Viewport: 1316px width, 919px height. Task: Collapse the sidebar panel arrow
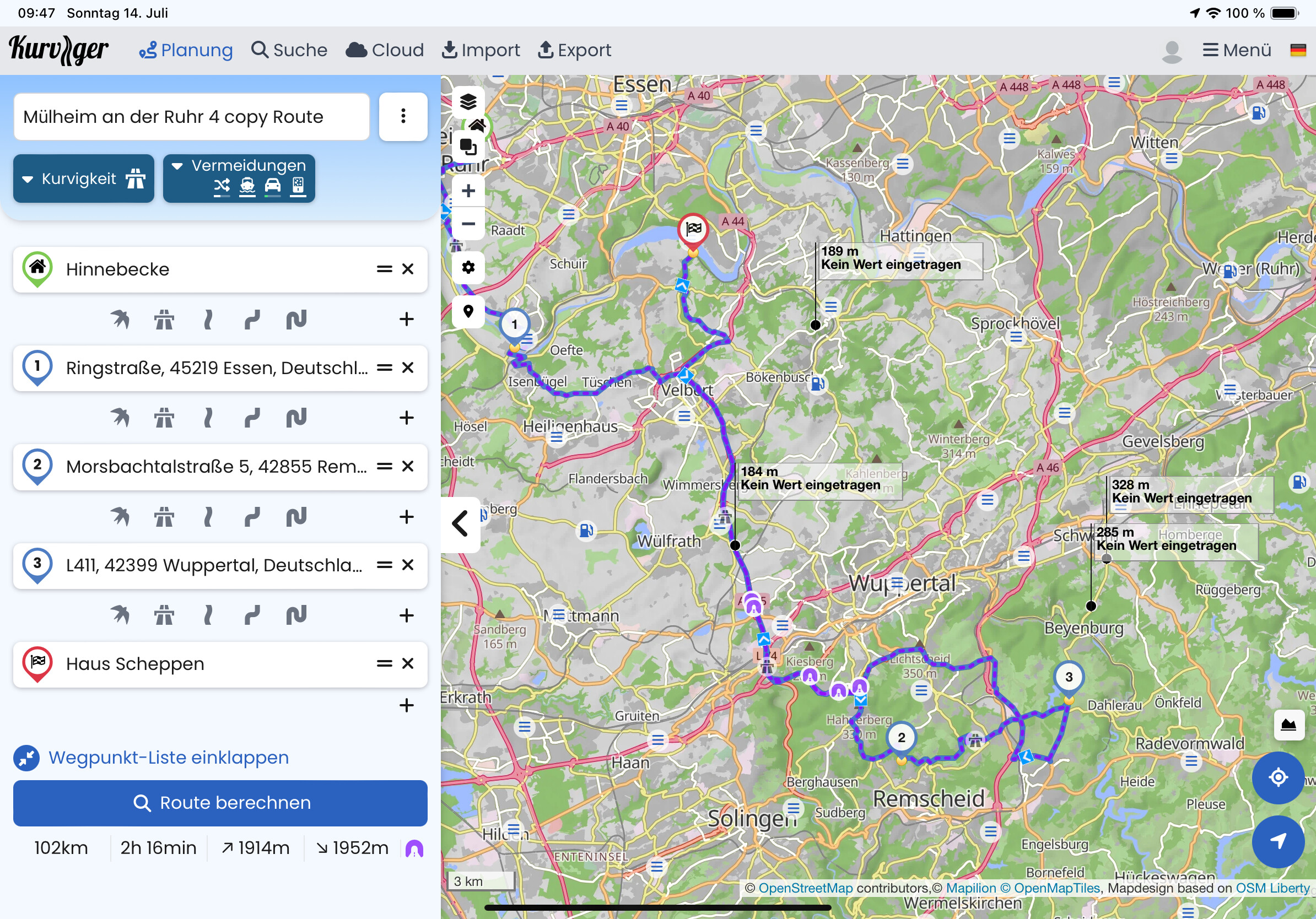click(460, 523)
